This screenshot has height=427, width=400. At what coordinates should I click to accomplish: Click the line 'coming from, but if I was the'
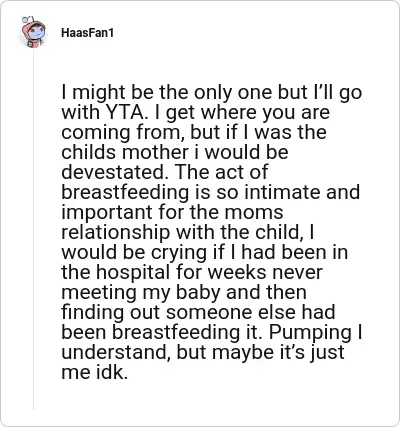click(194, 132)
